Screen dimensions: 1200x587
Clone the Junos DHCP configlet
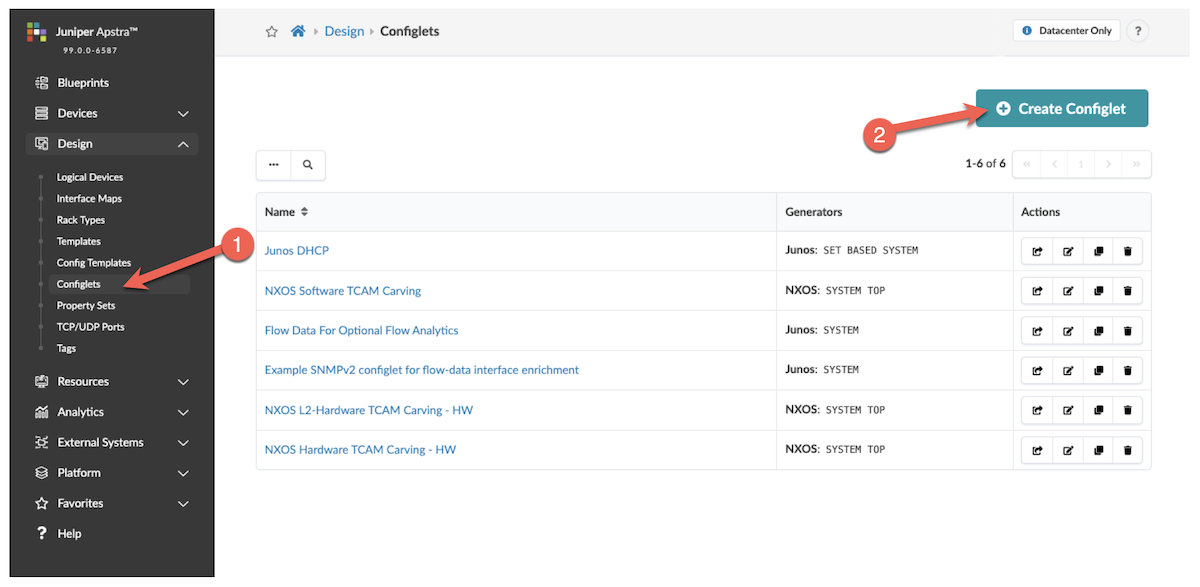tap(1097, 251)
